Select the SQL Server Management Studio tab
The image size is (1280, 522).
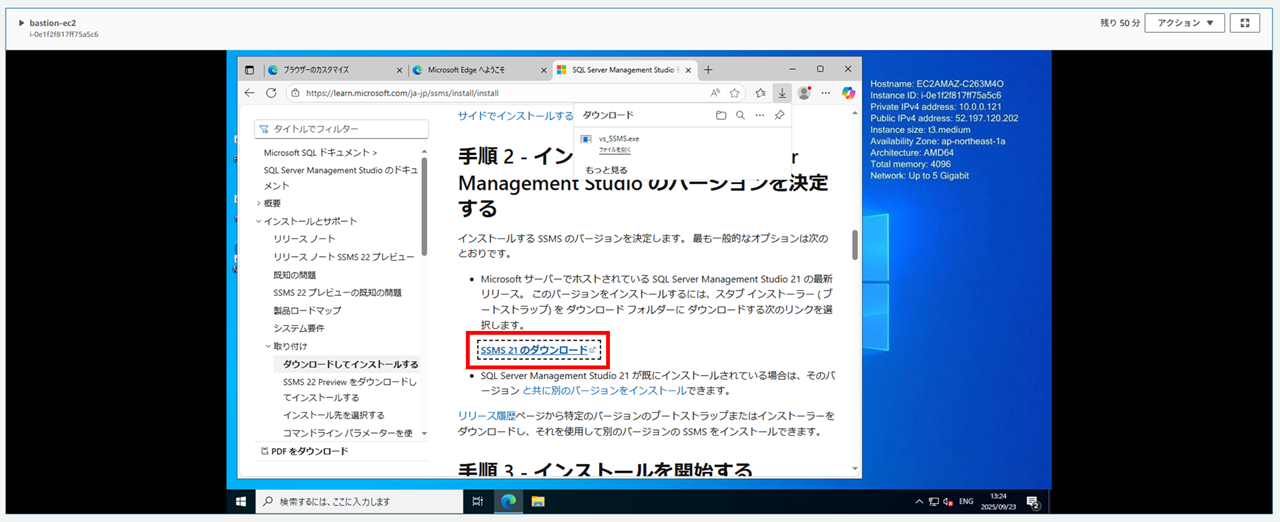pos(624,70)
